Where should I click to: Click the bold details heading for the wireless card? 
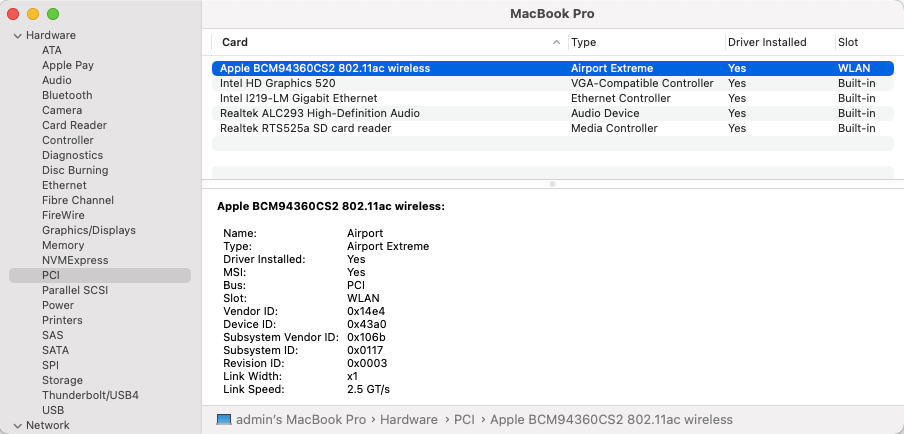click(x=331, y=206)
